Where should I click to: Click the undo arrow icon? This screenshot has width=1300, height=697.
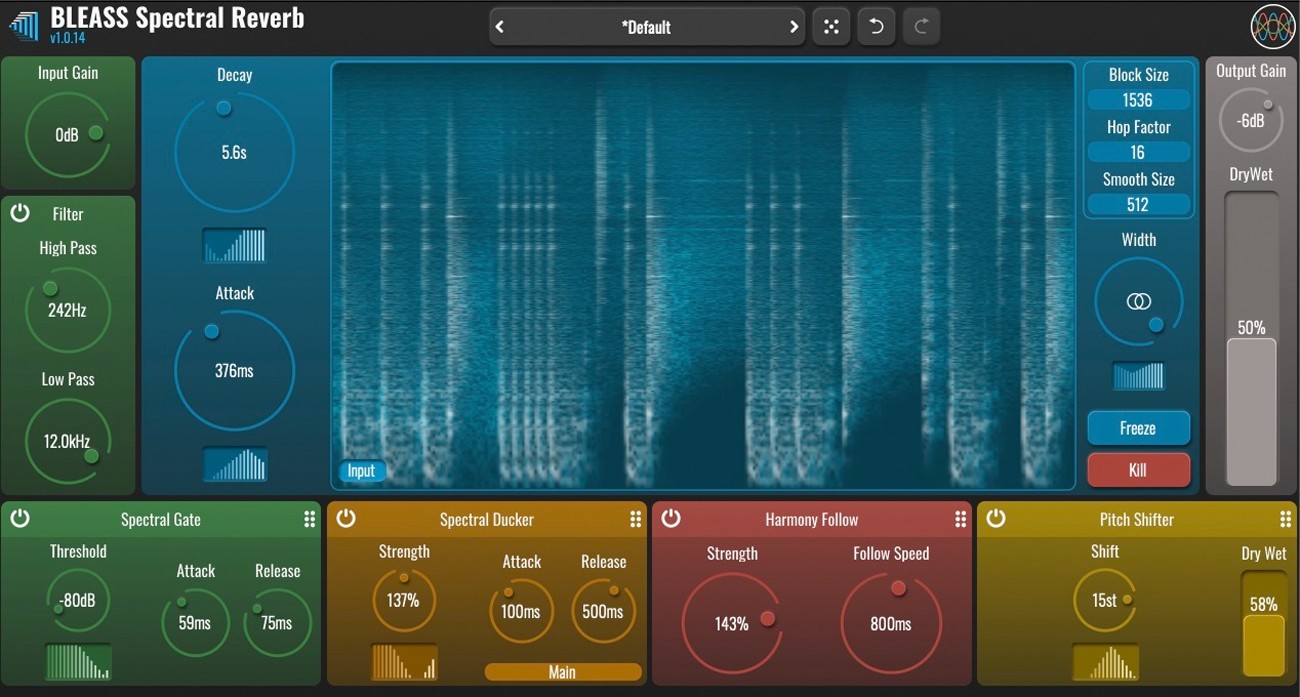tap(876, 27)
